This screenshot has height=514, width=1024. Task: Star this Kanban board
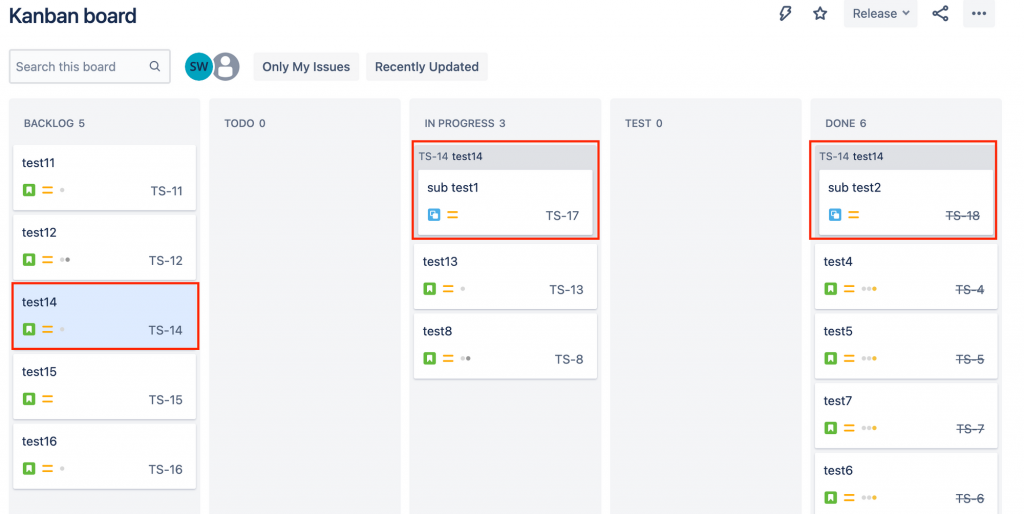tap(820, 14)
